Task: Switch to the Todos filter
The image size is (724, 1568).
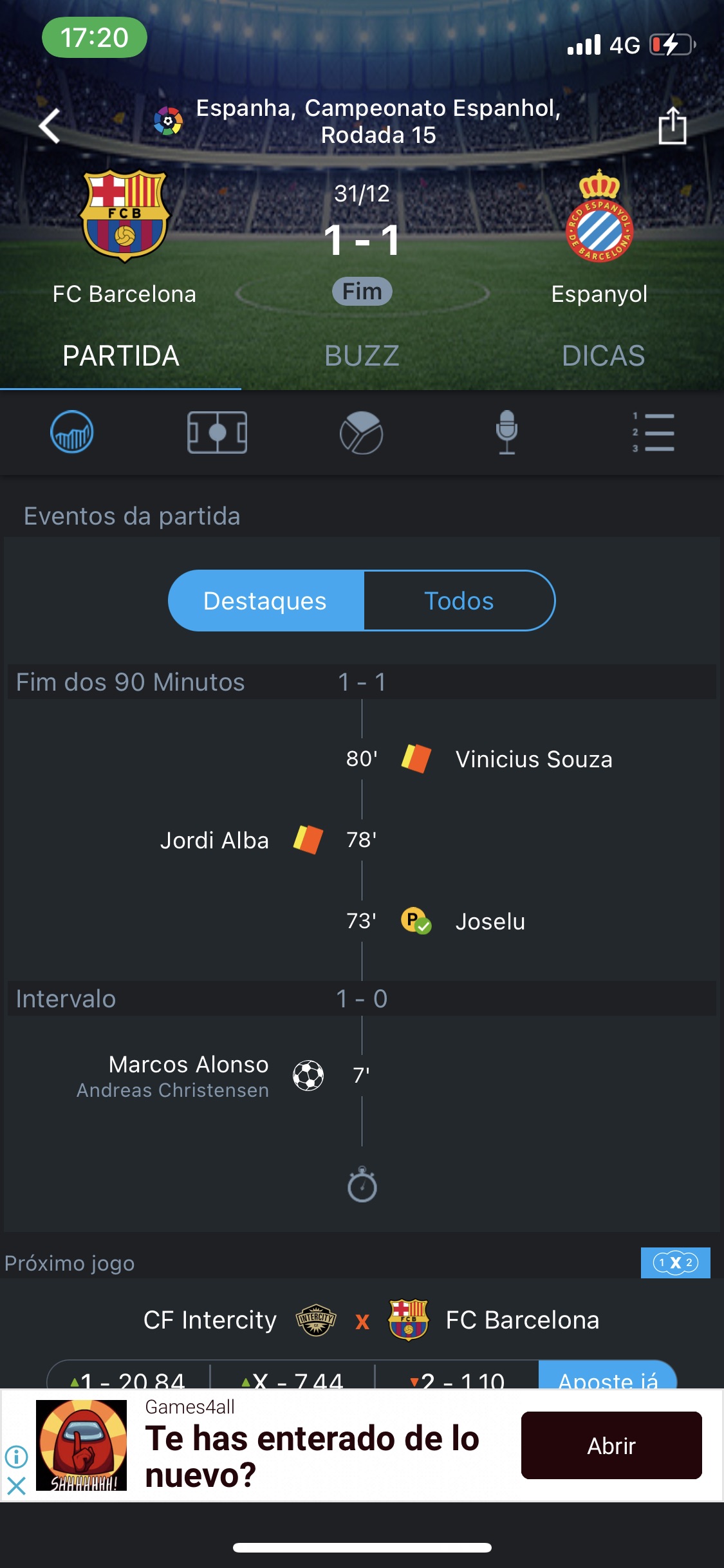Action: [x=459, y=601]
